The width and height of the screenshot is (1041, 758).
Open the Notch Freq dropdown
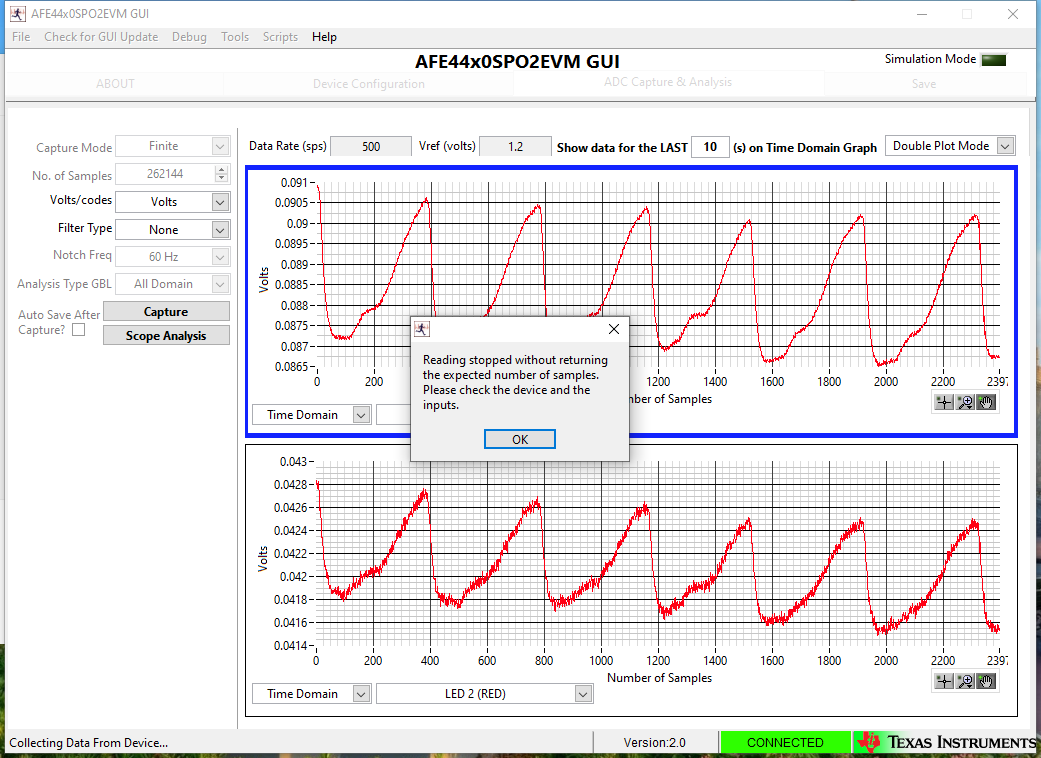click(x=220, y=257)
